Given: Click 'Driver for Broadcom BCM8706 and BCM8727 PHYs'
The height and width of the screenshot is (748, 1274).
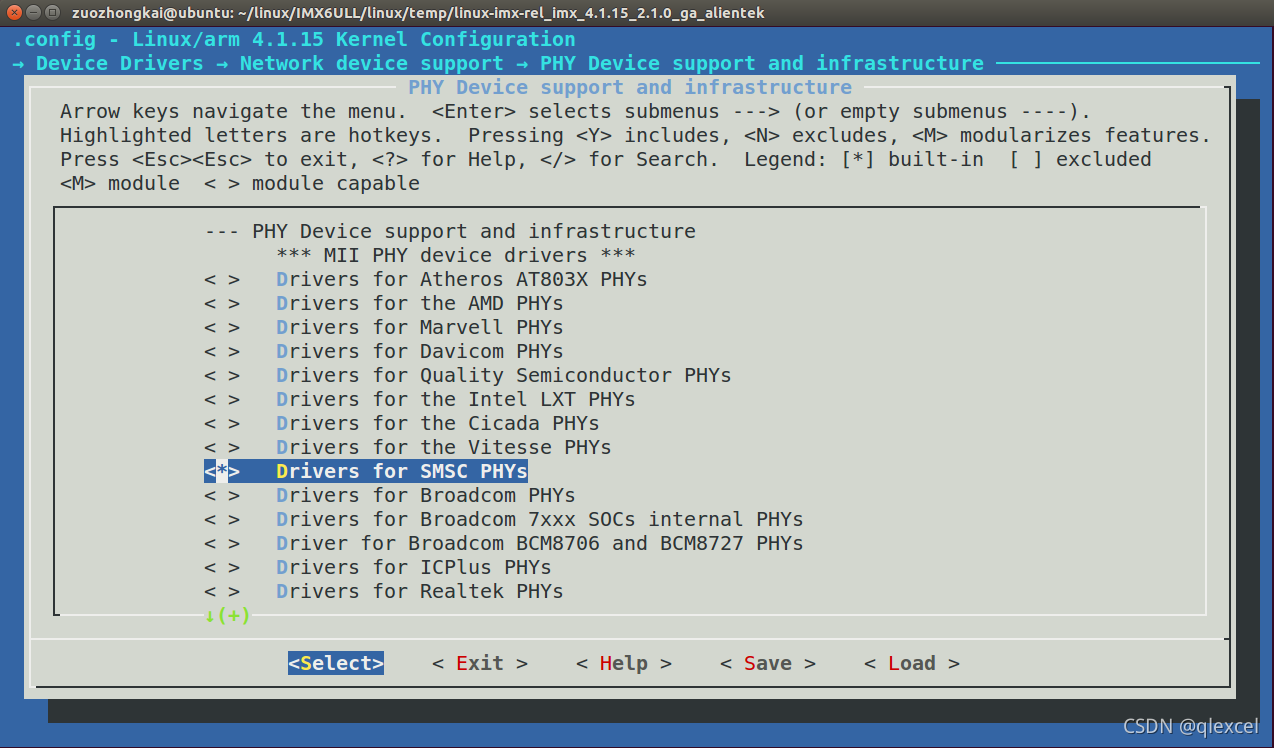Looking at the screenshot, I should 540,543.
